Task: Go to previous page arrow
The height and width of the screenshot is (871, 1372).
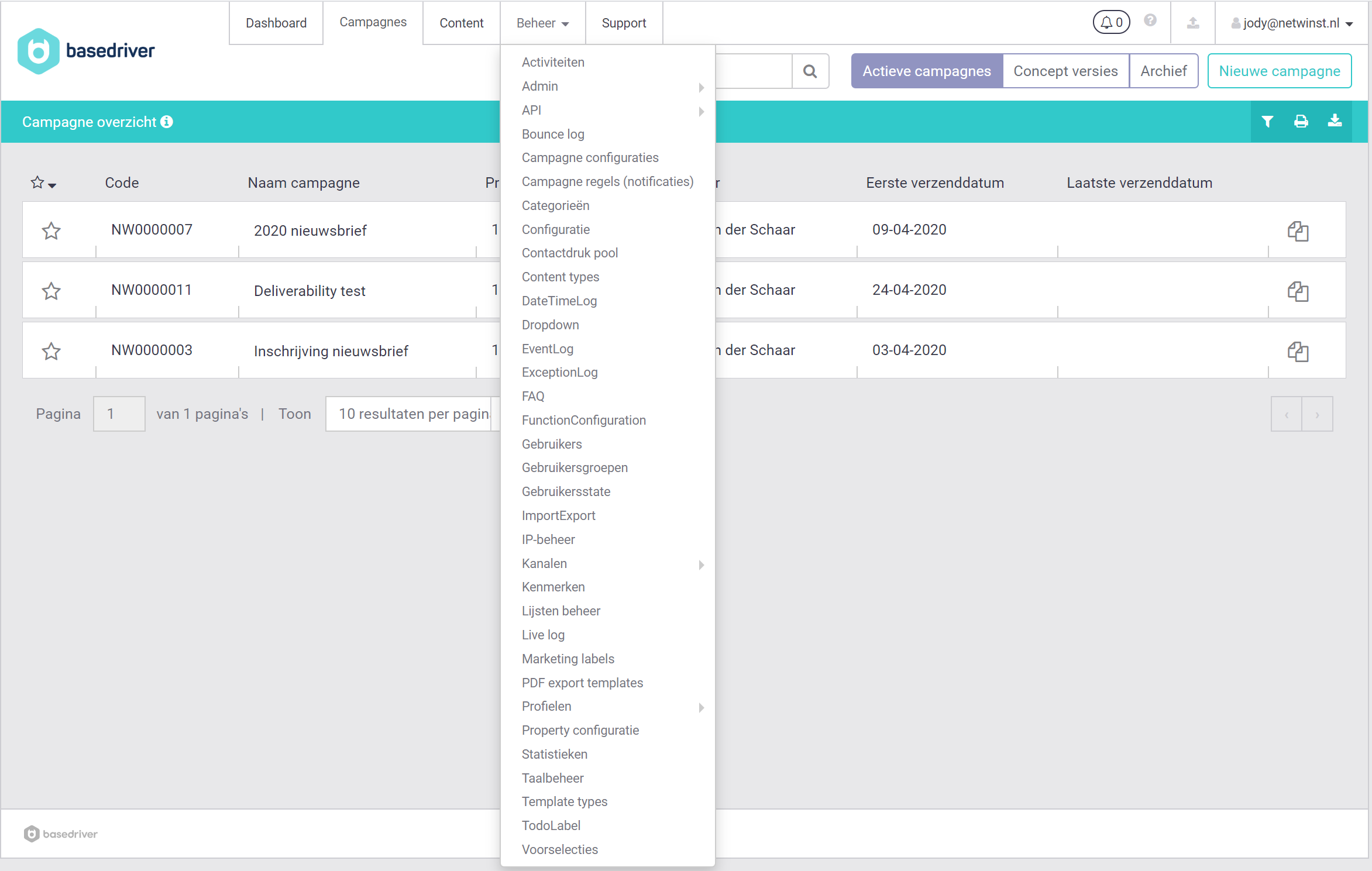Action: [1287, 414]
